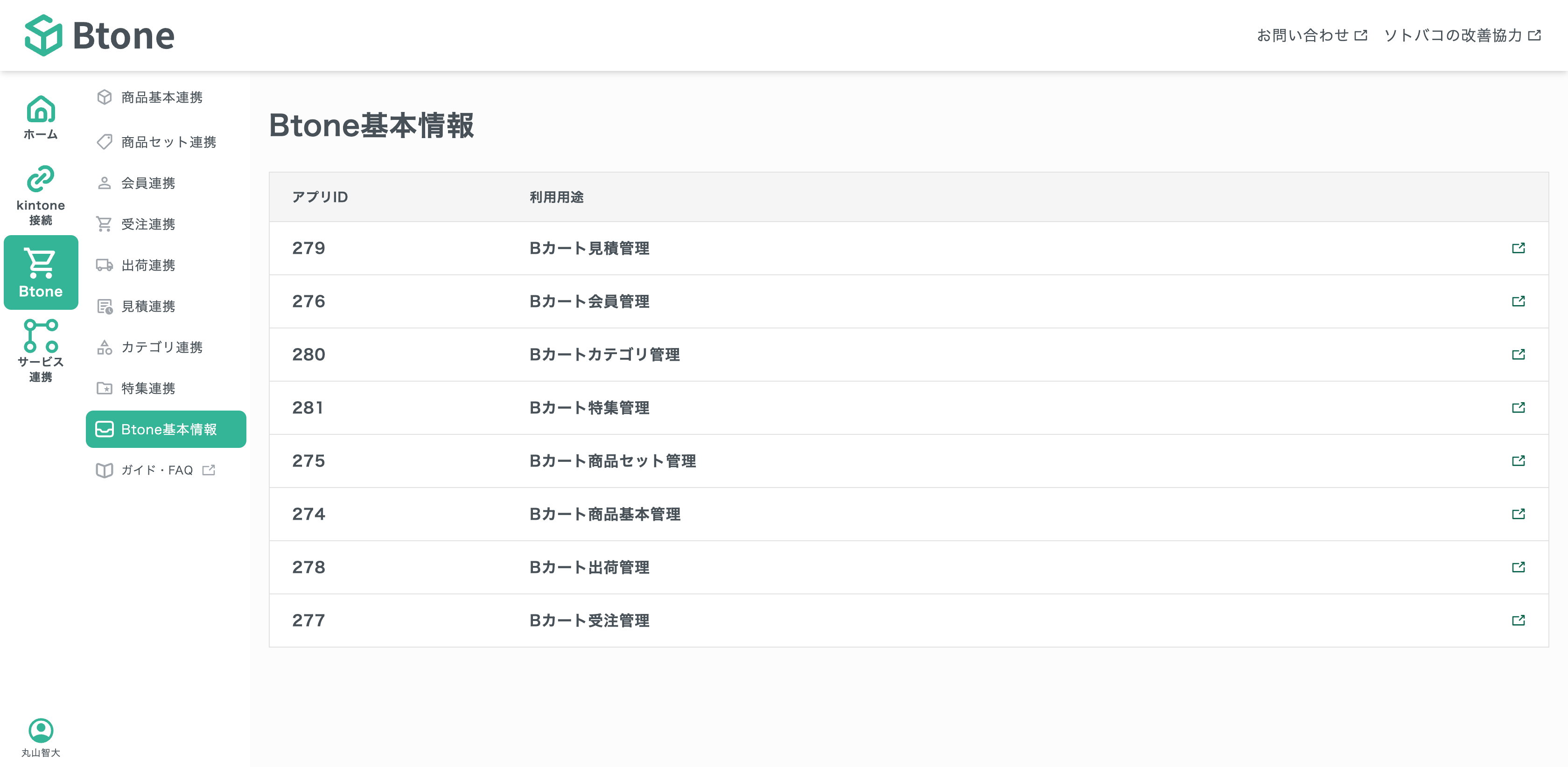Click the 受注連携 cart icon
Viewport: 1568px width, 767px height.
pyautogui.click(x=104, y=224)
